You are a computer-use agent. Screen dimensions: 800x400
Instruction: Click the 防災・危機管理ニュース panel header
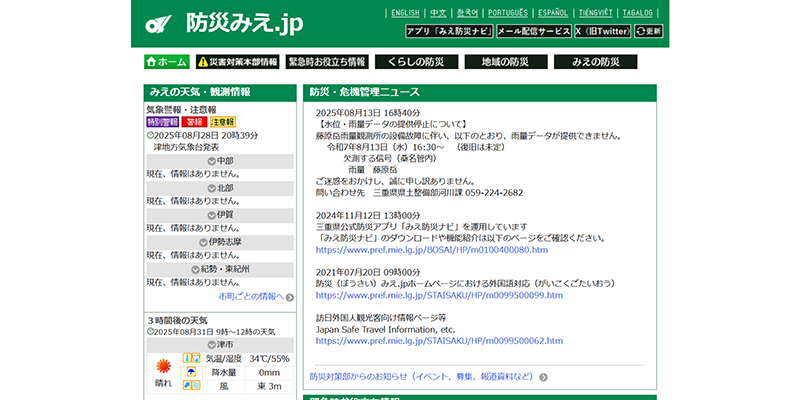[480, 92]
